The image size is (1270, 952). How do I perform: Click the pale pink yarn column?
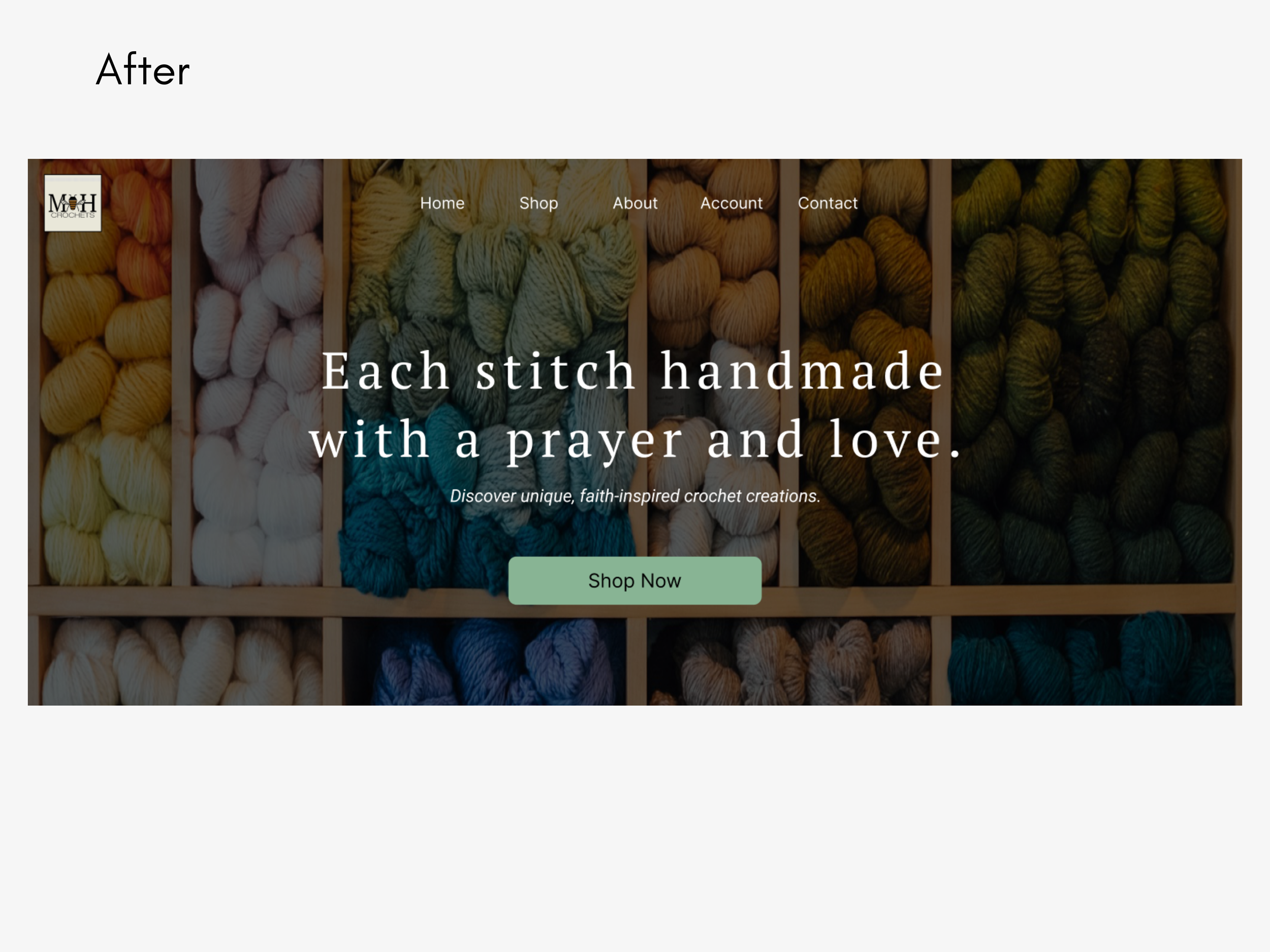point(256,373)
